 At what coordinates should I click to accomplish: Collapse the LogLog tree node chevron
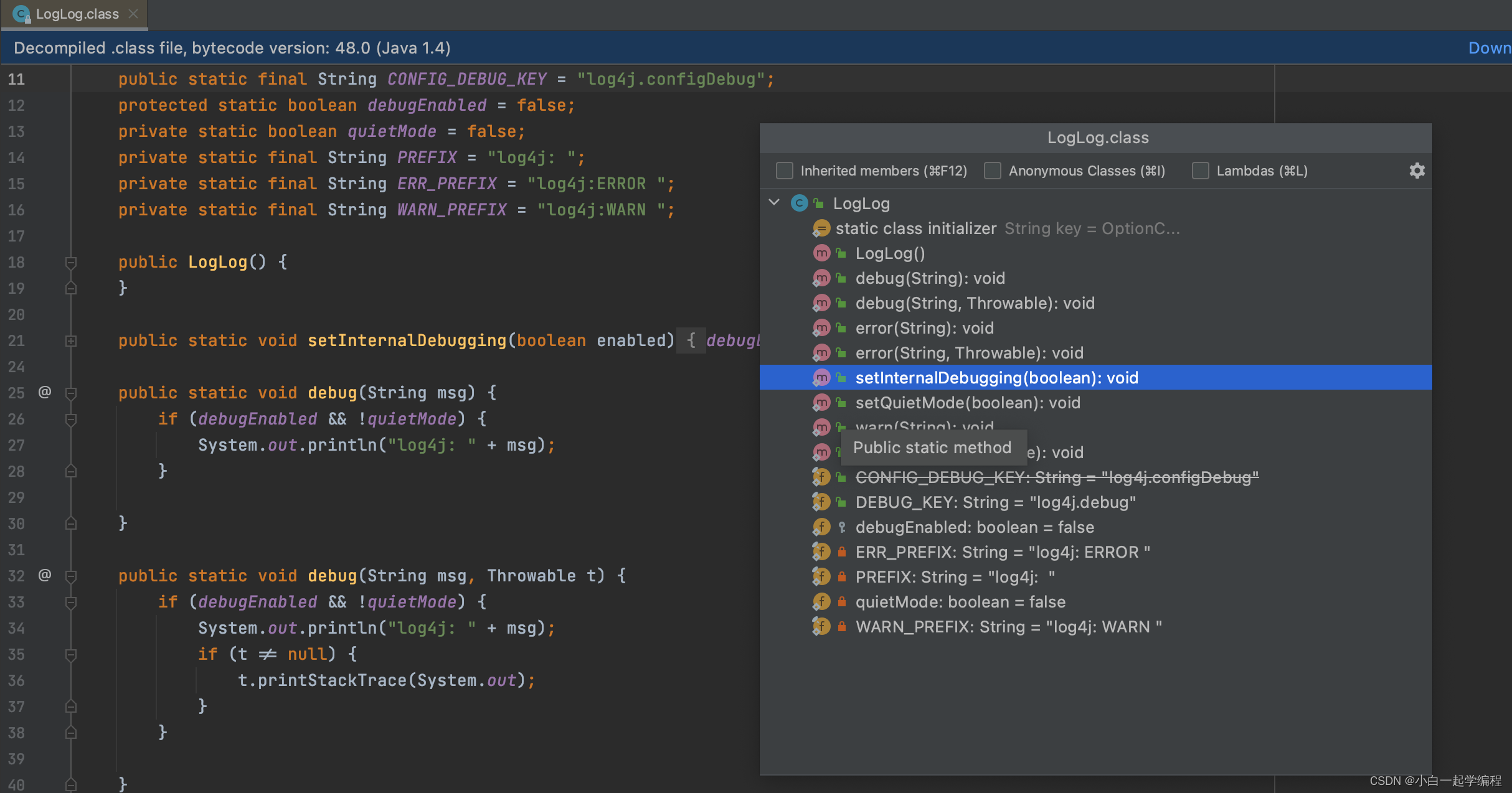coord(774,203)
